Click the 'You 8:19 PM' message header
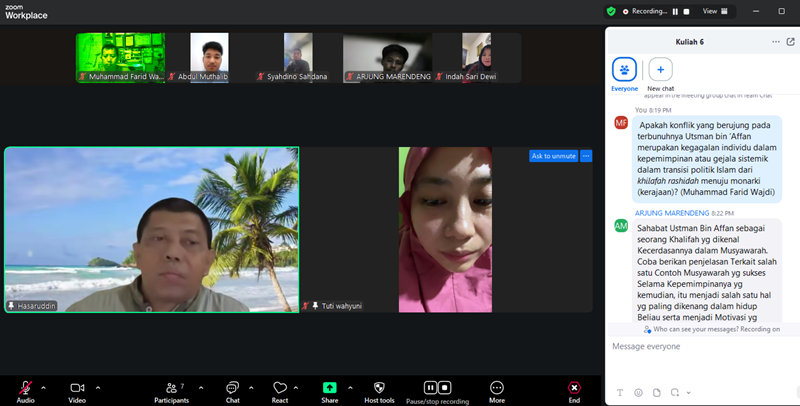Image resolution: width=800 pixels, height=406 pixels. point(653,110)
